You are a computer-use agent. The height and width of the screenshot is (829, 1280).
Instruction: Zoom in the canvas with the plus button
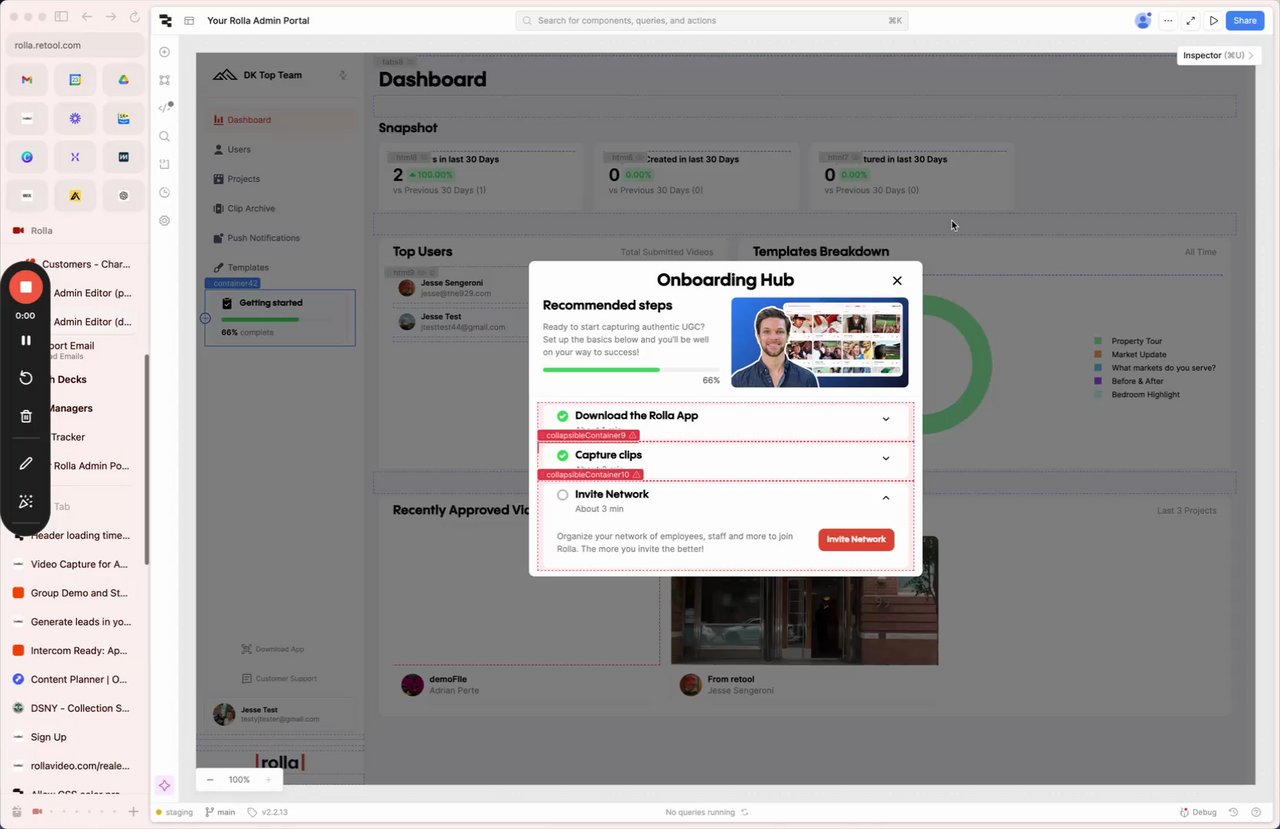tap(268, 780)
